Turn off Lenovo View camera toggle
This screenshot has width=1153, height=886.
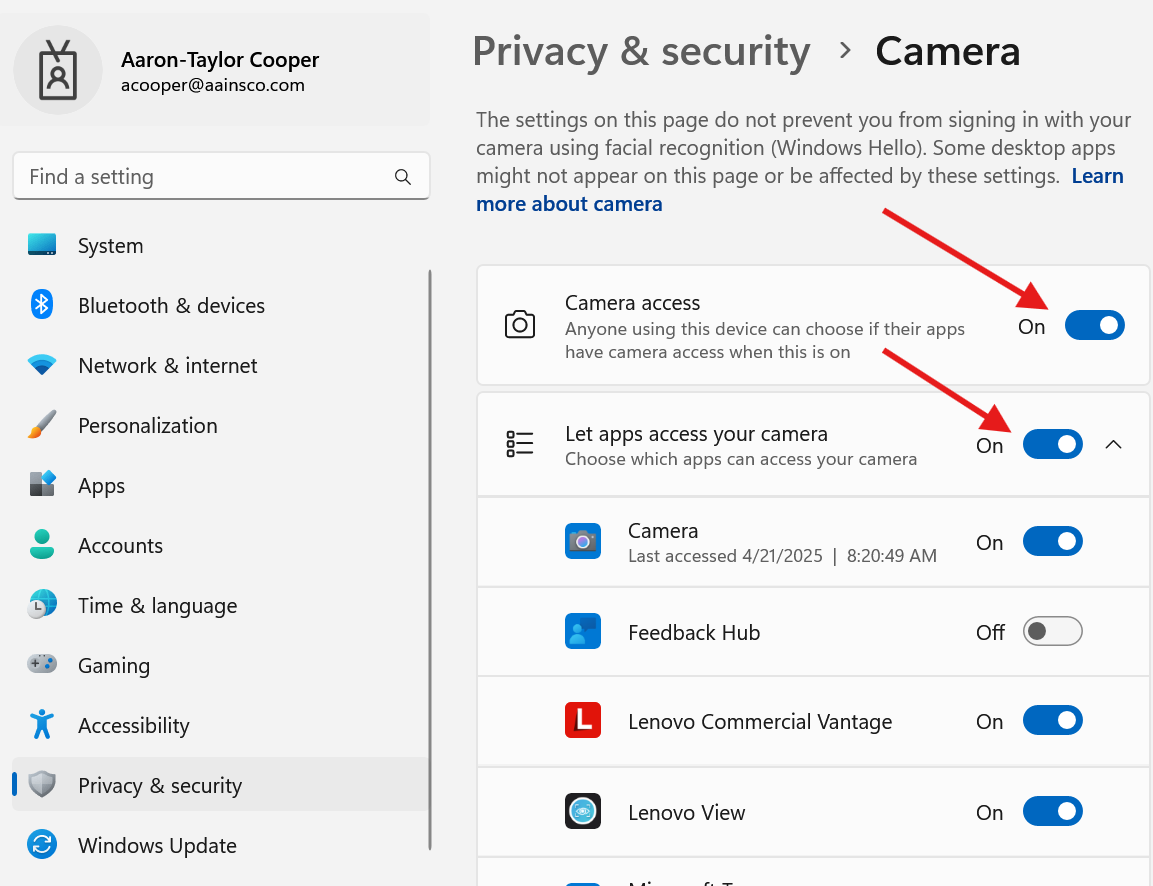coord(1052,812)
